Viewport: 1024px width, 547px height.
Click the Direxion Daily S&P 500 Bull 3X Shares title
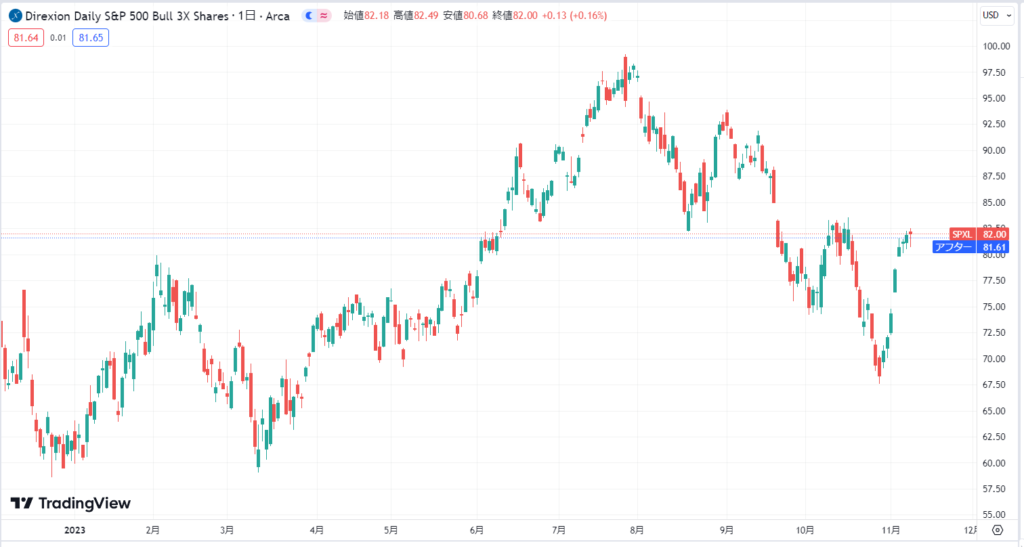(127, 16)
